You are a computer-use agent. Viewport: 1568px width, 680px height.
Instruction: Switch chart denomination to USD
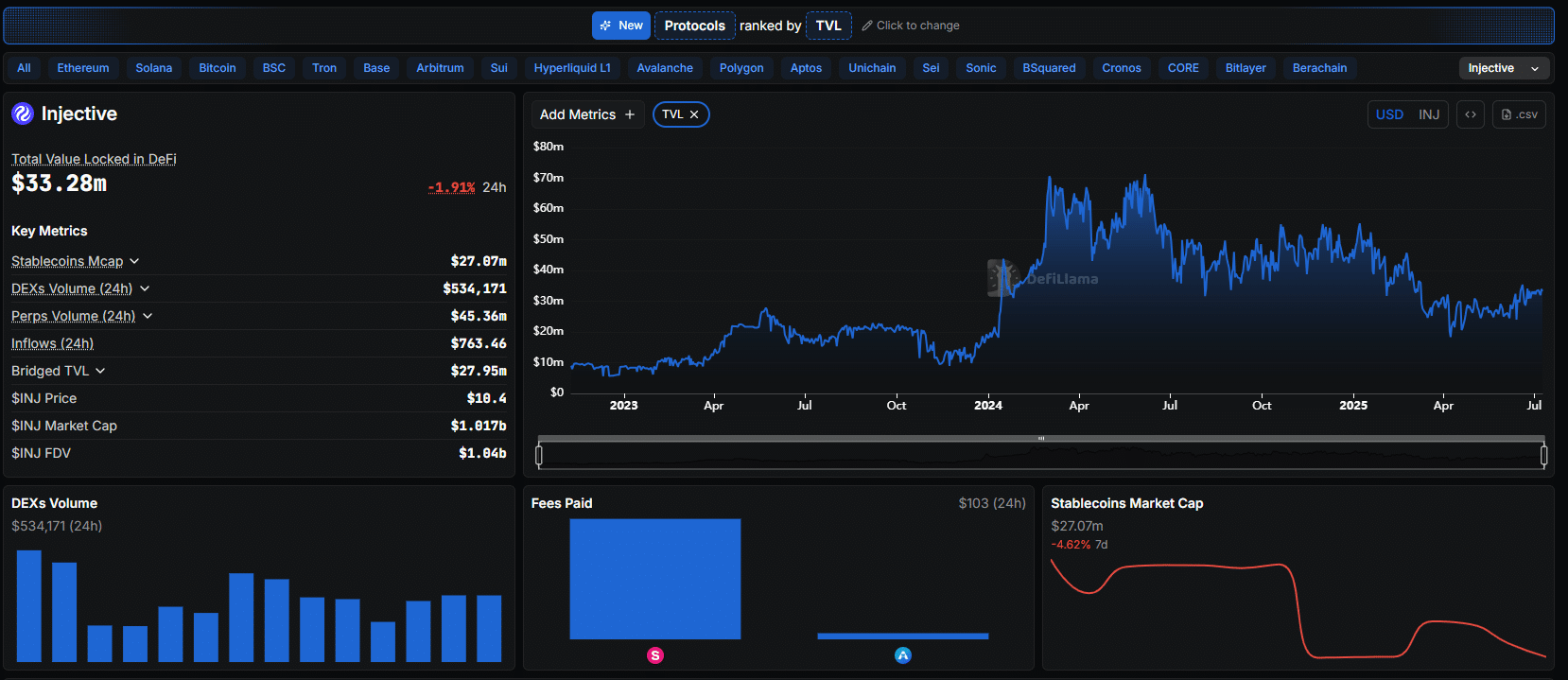[1389, 114]
